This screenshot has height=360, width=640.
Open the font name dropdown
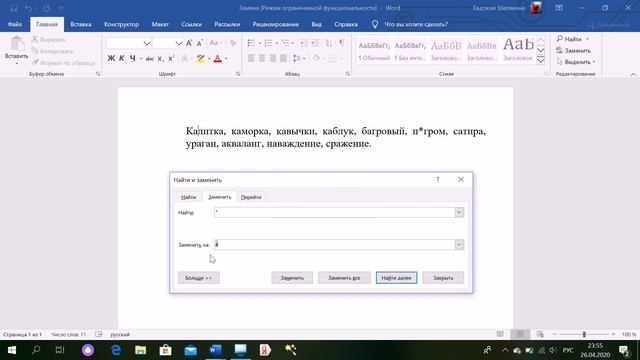(x=147, y=43)
